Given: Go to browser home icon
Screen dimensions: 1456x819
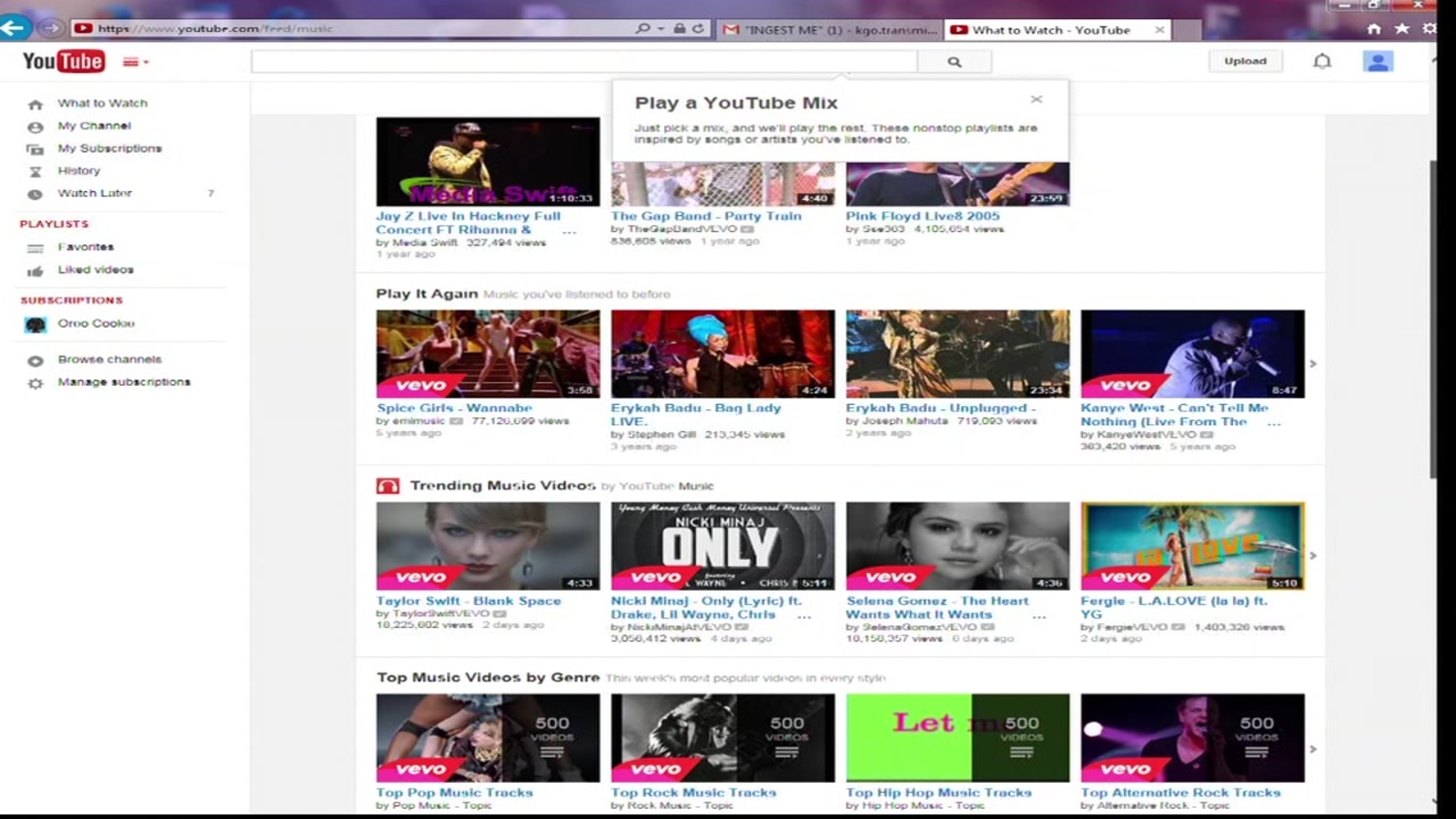Looking at the screenshot, I should pos(1374,29).
